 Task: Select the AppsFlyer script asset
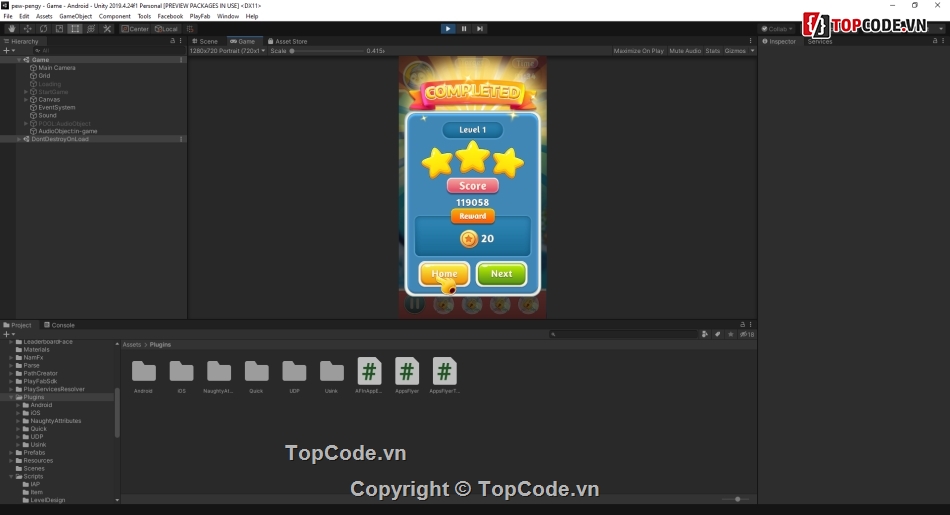point(407,371)
